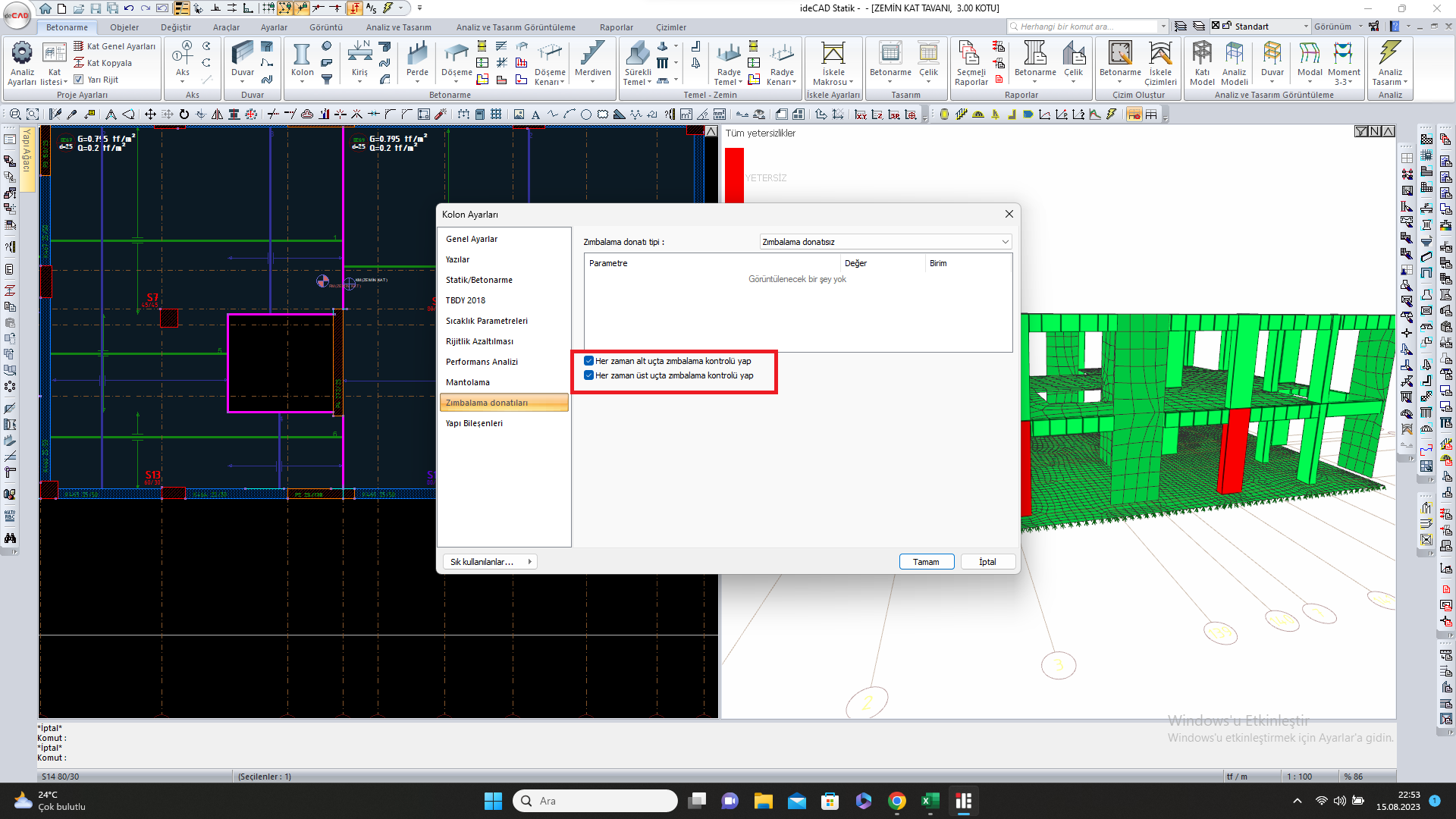Click Radye Temel tool
This screenshot has height=819, width=1456.
click(728, 63)
